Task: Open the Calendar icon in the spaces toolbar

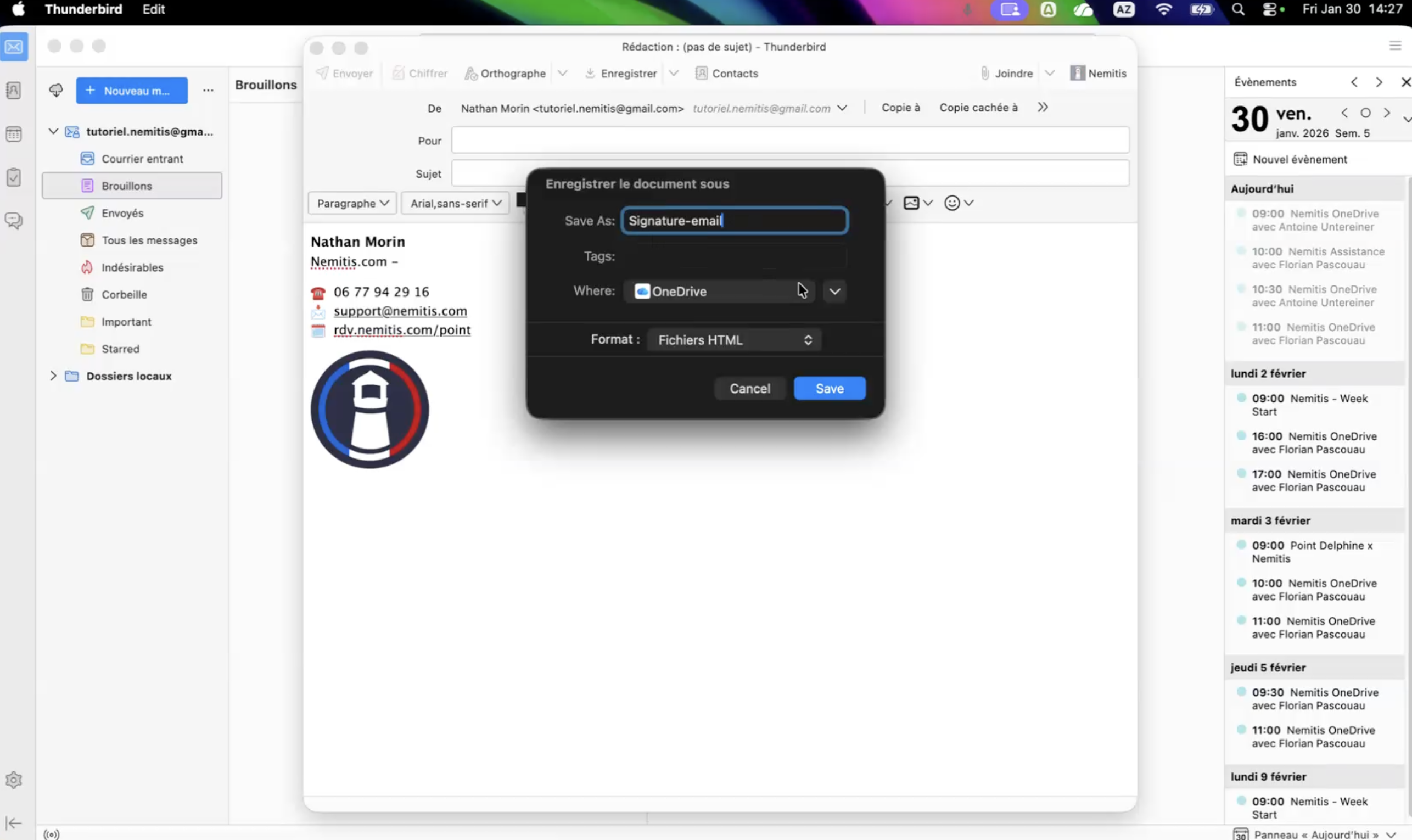Action: 14,134
